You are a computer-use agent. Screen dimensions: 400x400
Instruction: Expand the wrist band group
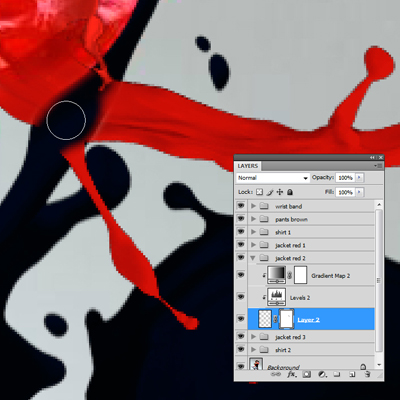253,206
